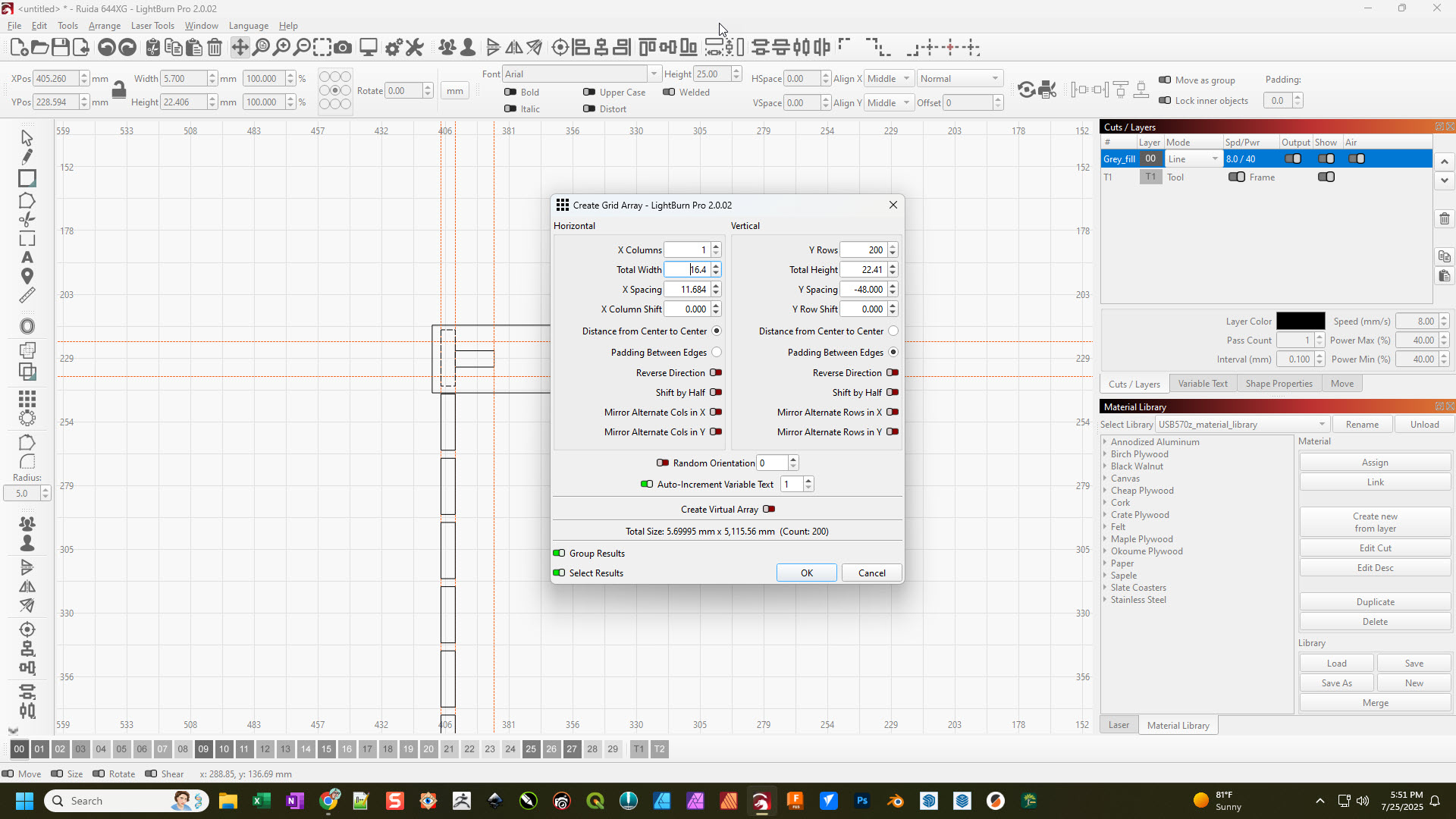Select the Rectangle tool
The height and width of the screenshot is (819, 1456).
coord(27,179)
